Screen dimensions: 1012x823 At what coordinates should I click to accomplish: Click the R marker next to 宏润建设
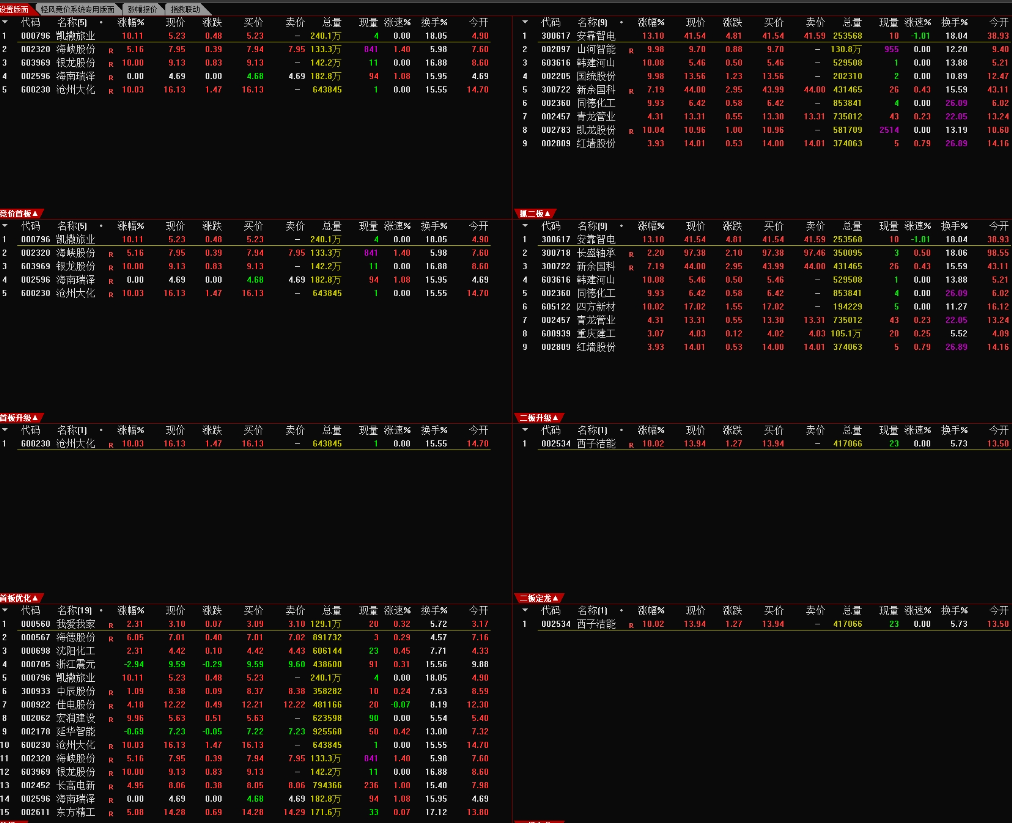pos(110,718)
